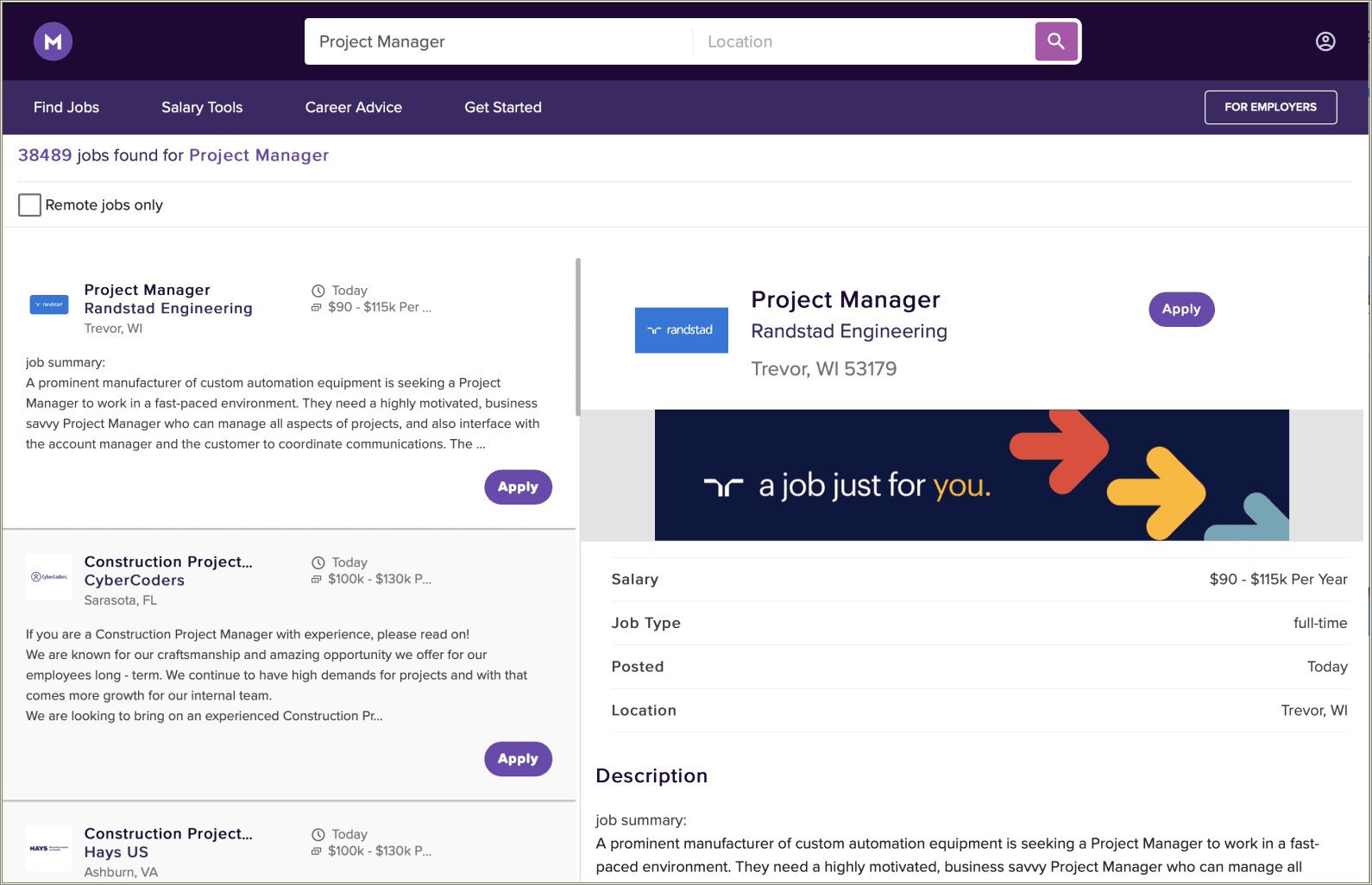
Task: Open Find Jobs menu
Action: click(x=66, y=107)
